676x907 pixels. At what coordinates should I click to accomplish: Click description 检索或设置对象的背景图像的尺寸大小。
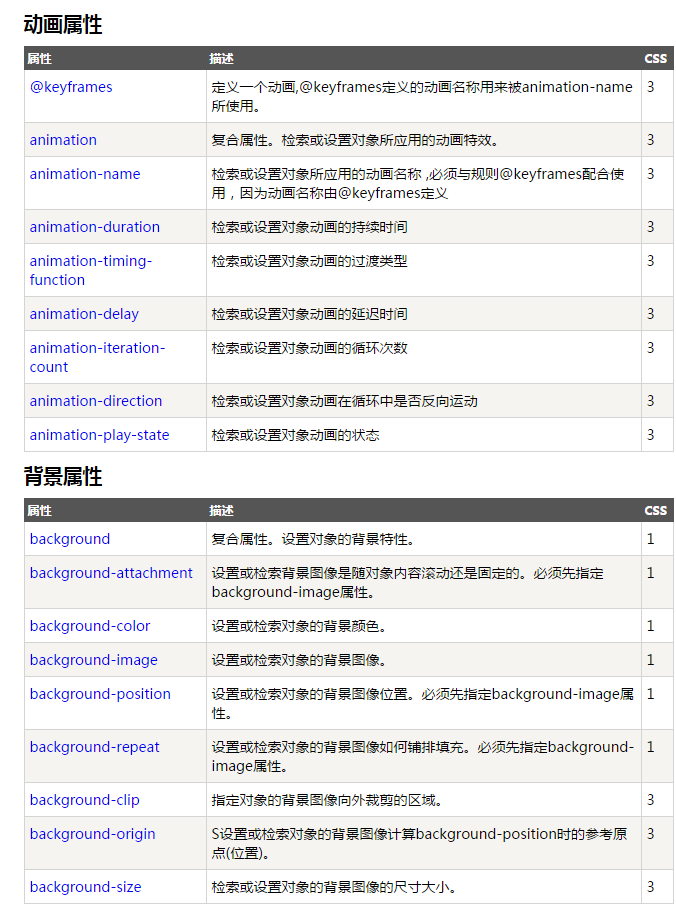tap(334, 887)
